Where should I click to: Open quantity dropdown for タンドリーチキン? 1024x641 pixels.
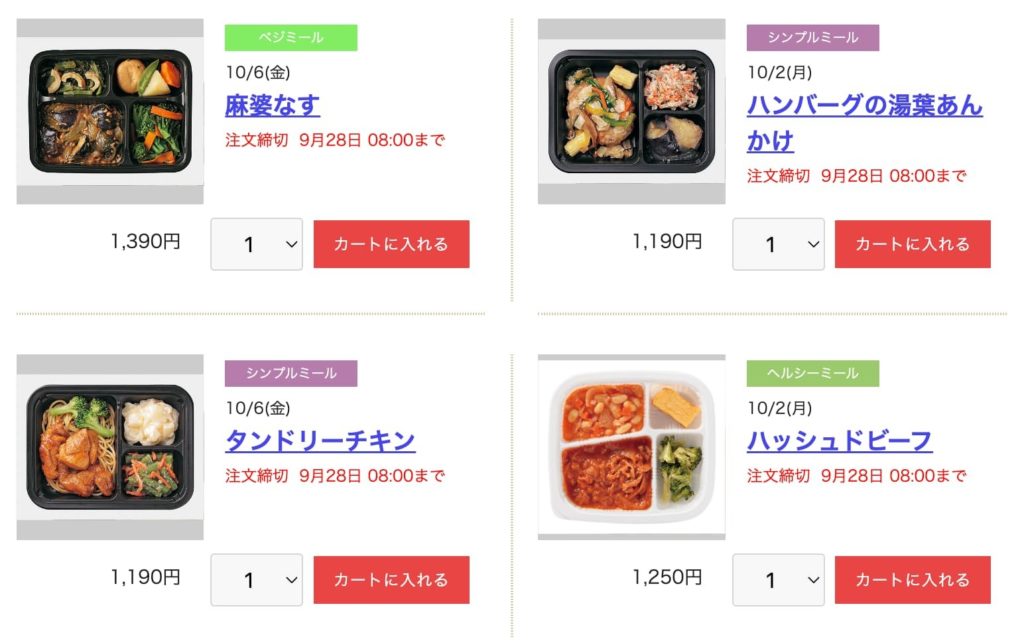tap(256, 579)
